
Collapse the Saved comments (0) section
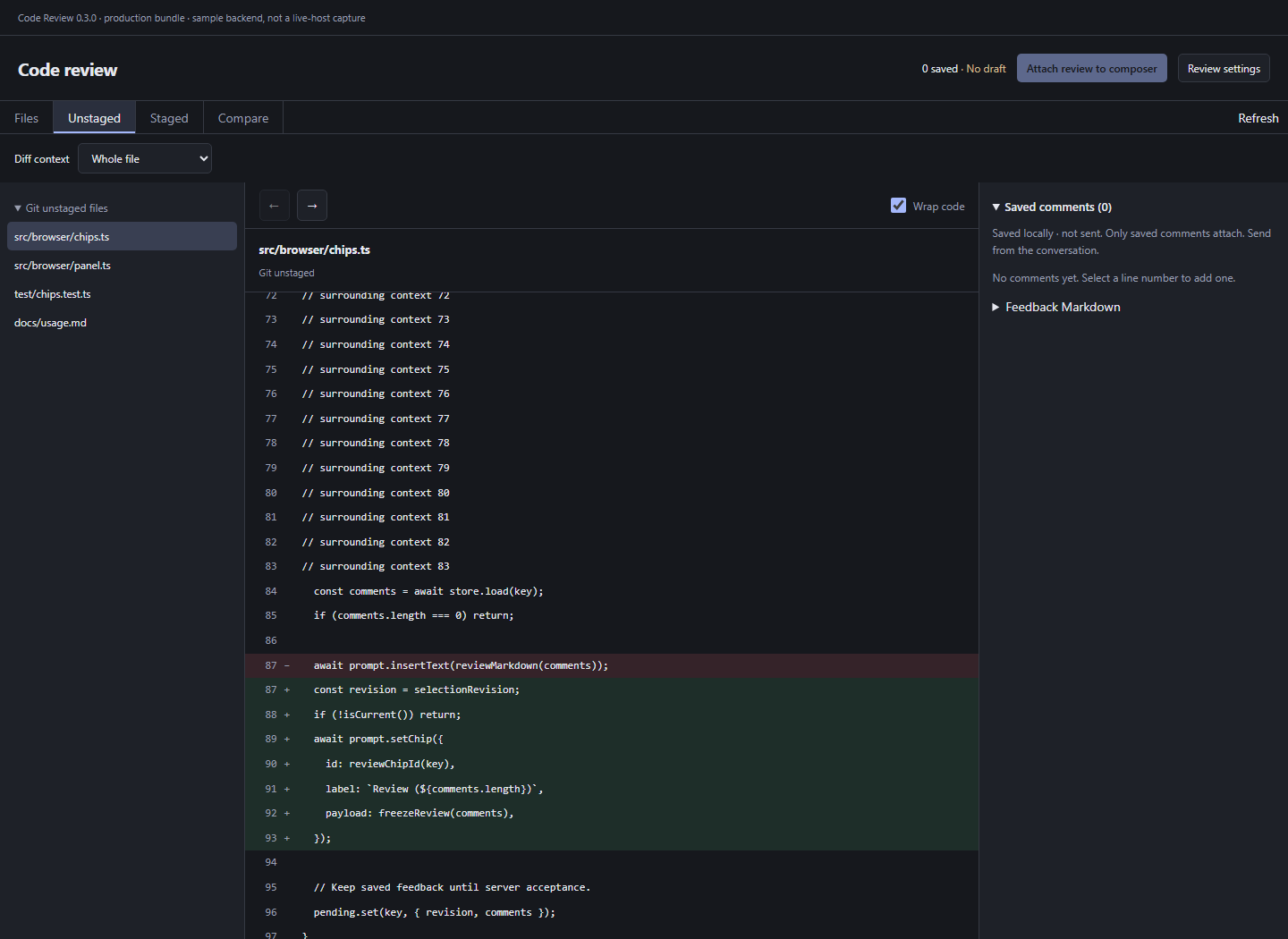pyautogui.click(x=1052, y=207)
